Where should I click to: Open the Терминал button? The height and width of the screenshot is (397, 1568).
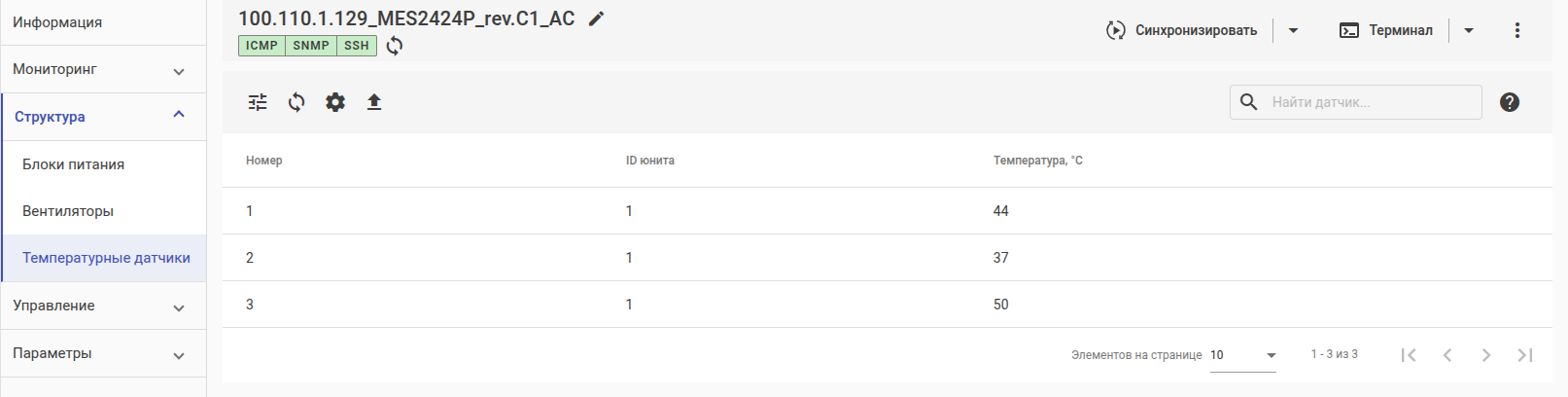[1386, 30]
